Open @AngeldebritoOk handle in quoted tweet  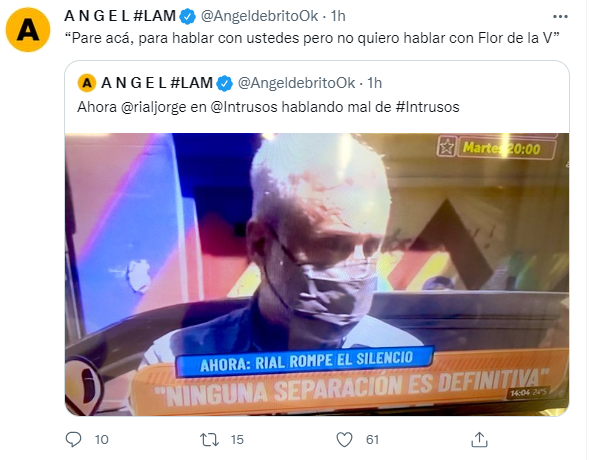pyautogui.click(x=296, y=83)
